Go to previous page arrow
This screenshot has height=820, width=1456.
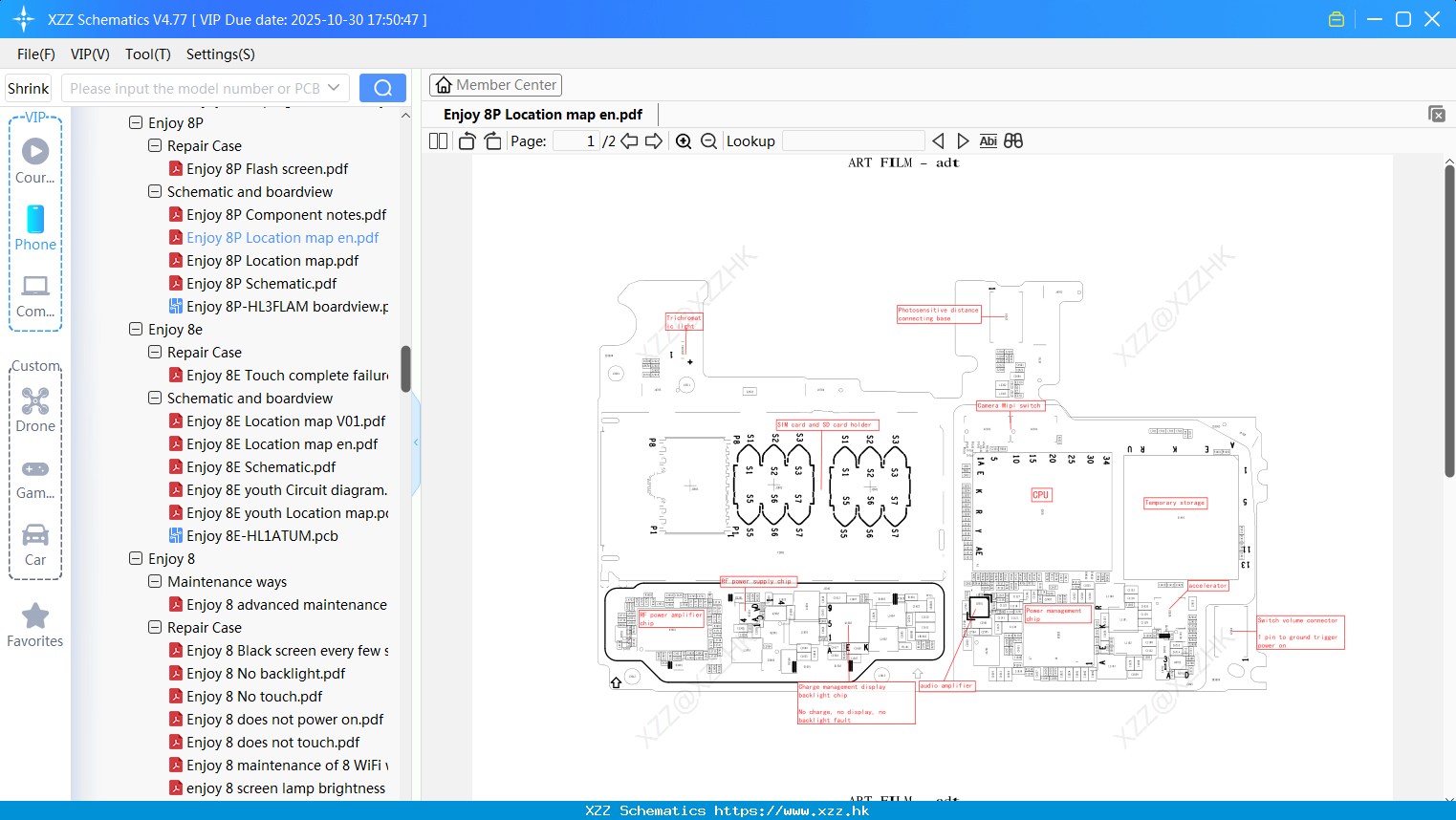pos(629,141)
